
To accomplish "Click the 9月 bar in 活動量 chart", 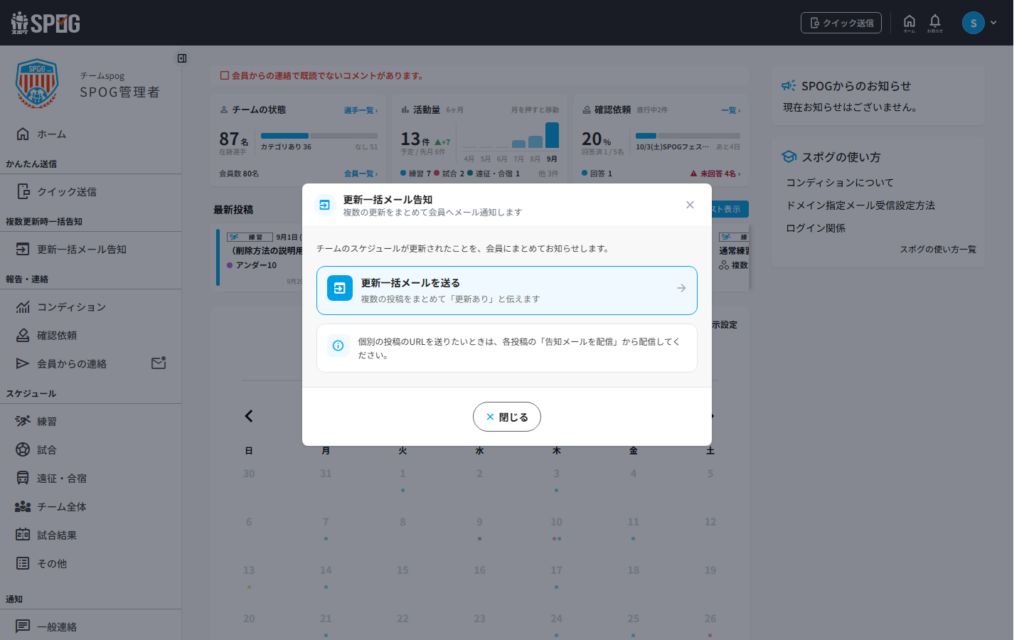I will pos(552,136).
